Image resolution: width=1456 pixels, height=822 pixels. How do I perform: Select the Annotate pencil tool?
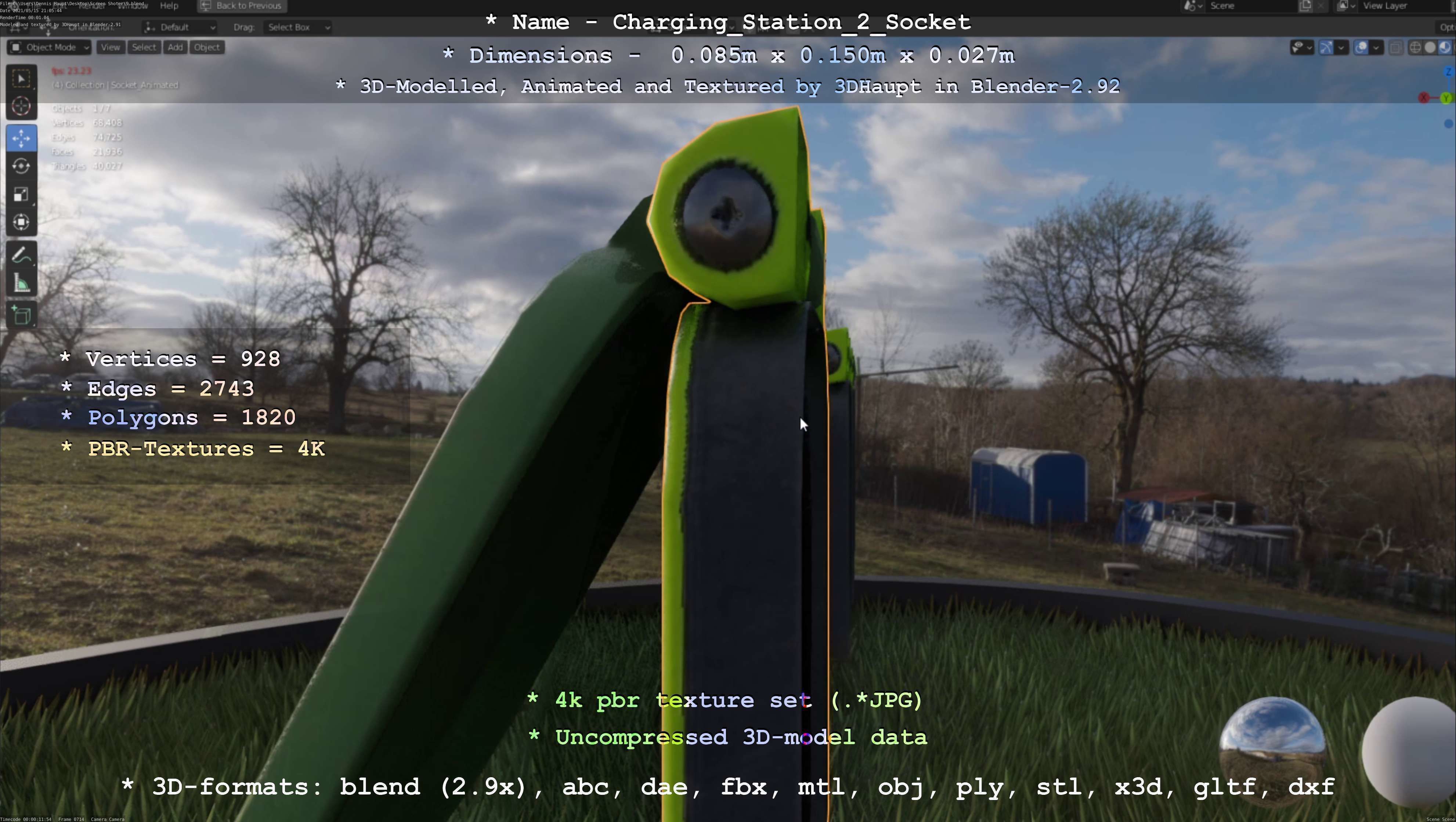(x=21, y=256)
